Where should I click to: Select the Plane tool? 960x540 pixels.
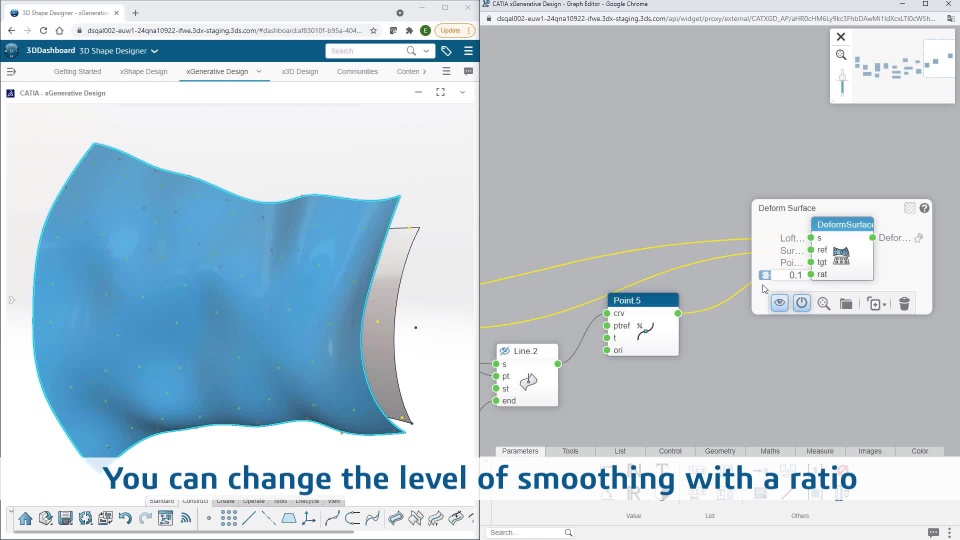[289, 519]
